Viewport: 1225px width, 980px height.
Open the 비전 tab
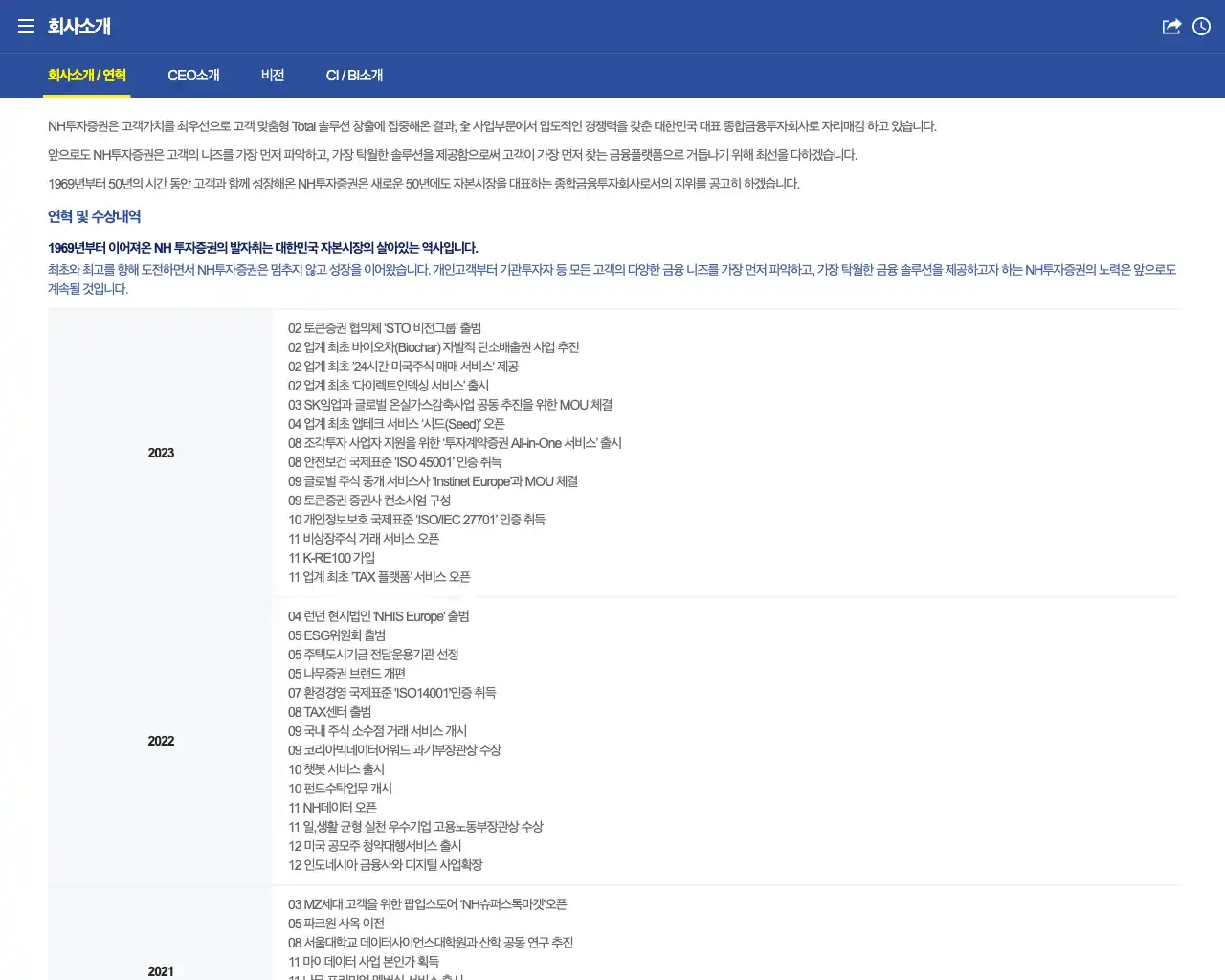[273, 75]
